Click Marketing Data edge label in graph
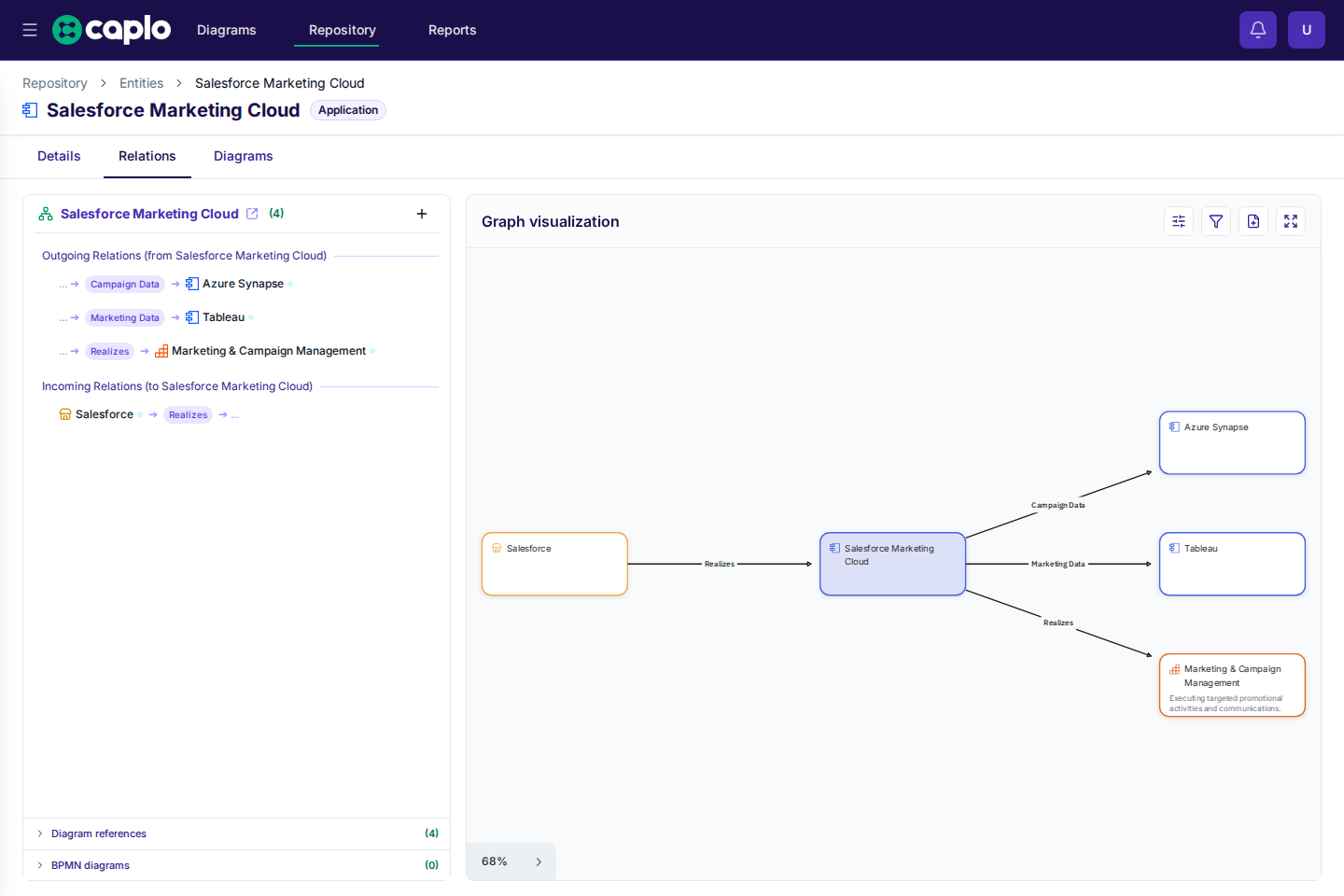 [1058, 564]
